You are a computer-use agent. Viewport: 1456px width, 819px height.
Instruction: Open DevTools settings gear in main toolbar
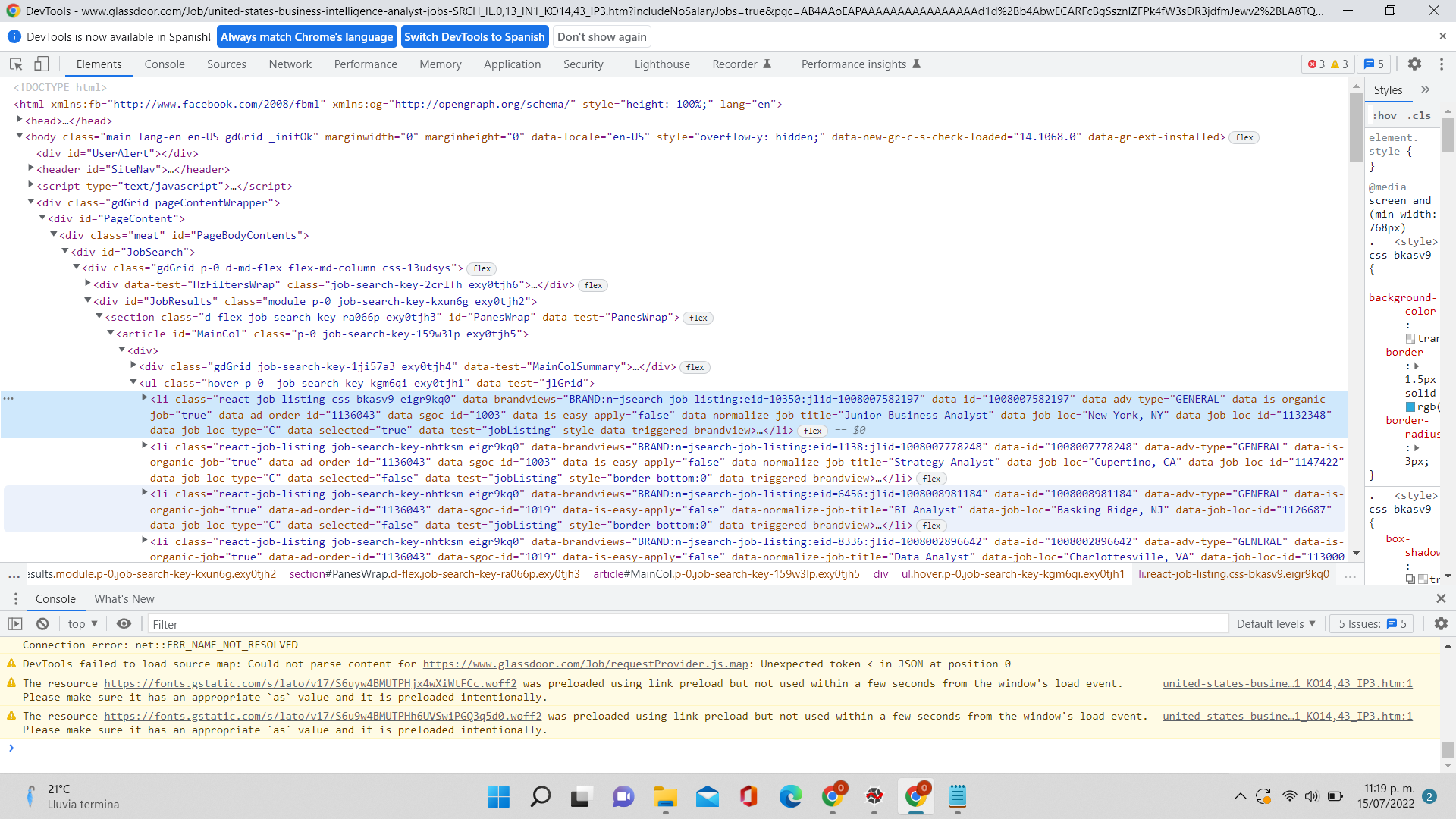[x=1414, y=64]
